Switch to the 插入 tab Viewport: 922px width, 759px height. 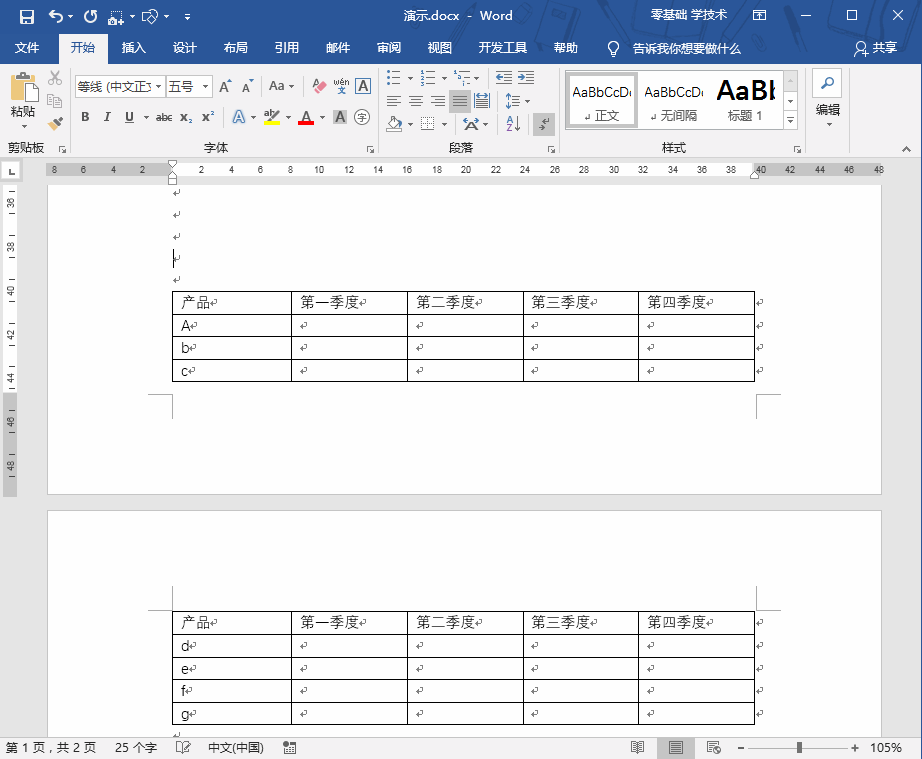133,48
